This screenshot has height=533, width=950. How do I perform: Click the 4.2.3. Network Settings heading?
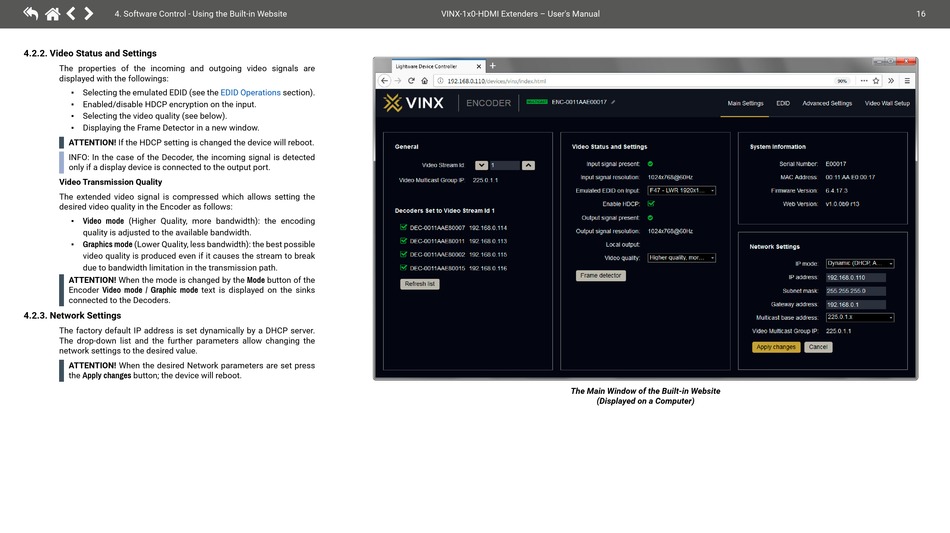pos(72,316)
